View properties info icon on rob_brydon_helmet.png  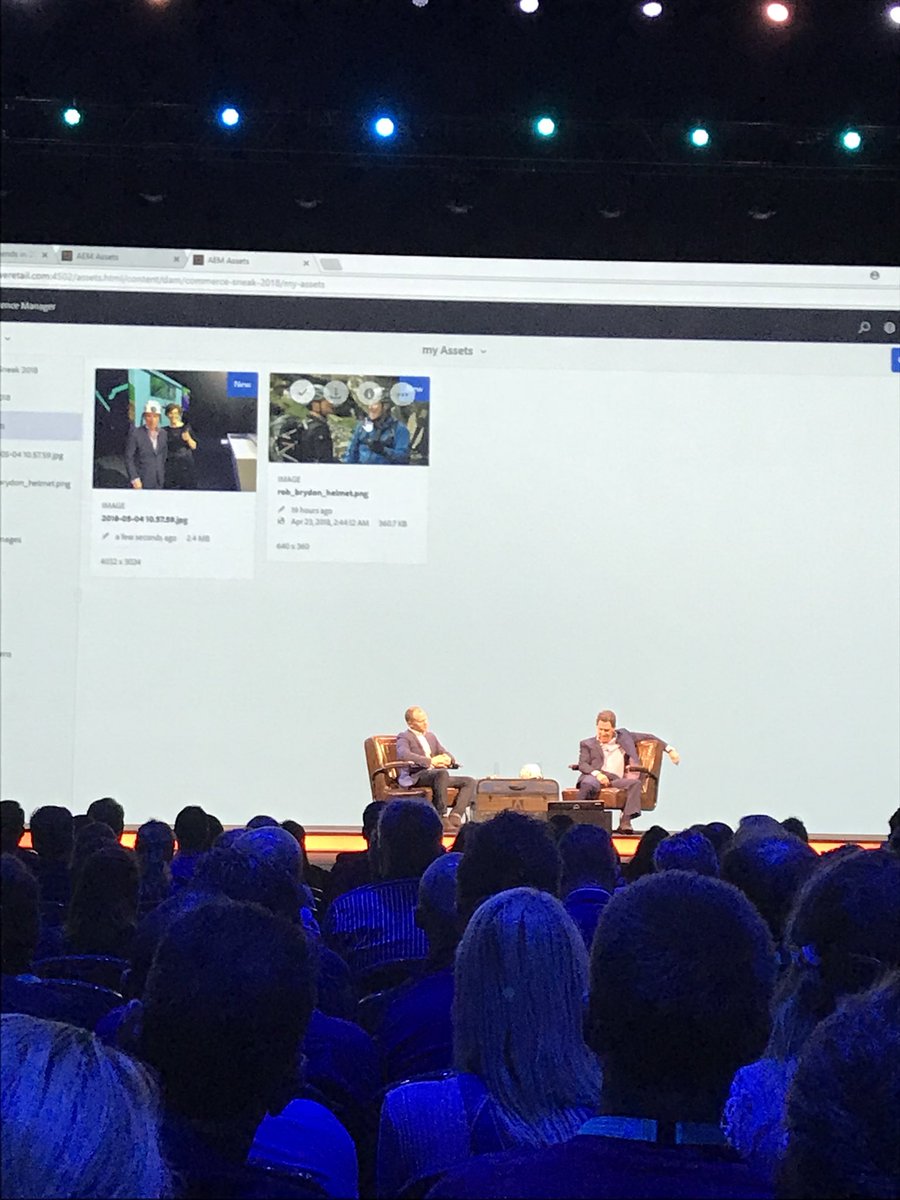[369, 393]
